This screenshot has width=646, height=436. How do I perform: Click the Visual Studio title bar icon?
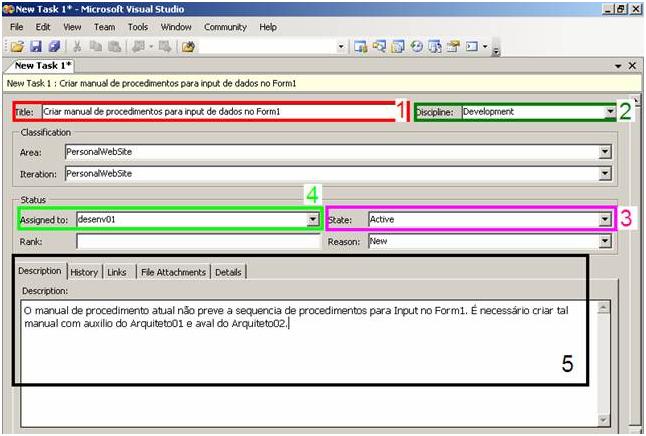pyautogui.click(x=8, y=8)
